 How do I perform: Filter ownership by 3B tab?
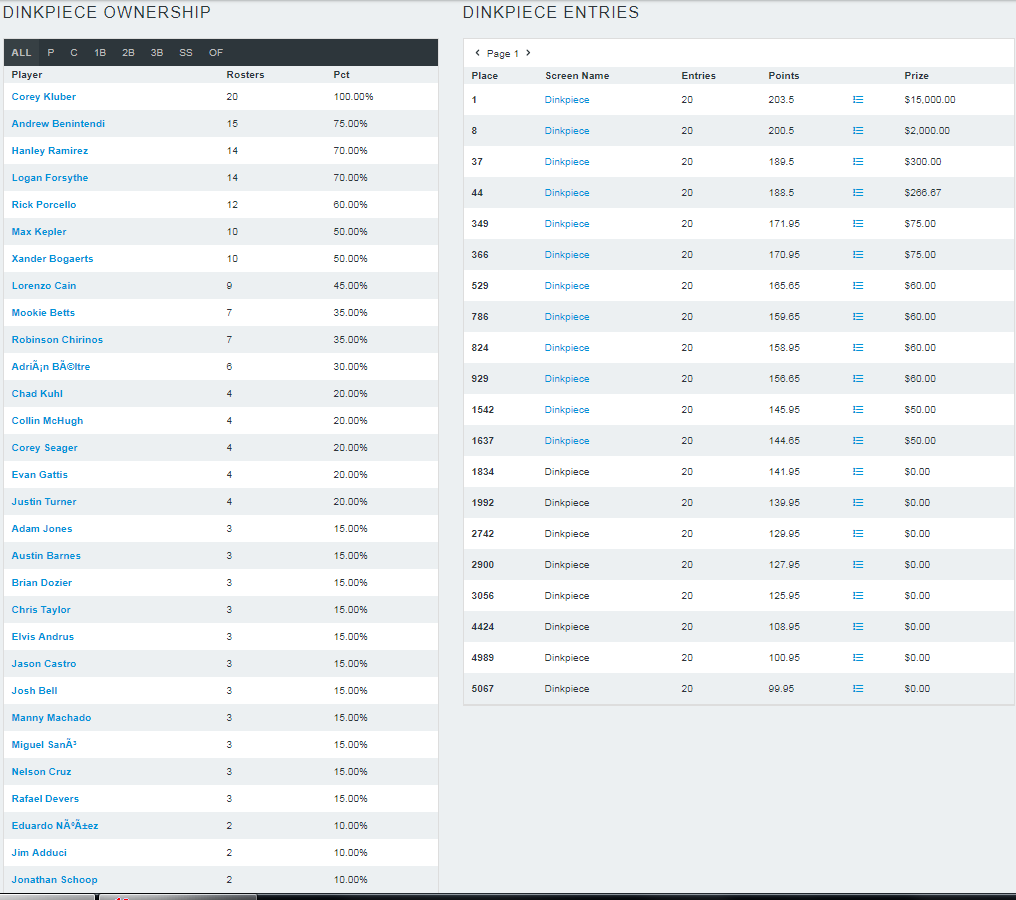[157, 52]
